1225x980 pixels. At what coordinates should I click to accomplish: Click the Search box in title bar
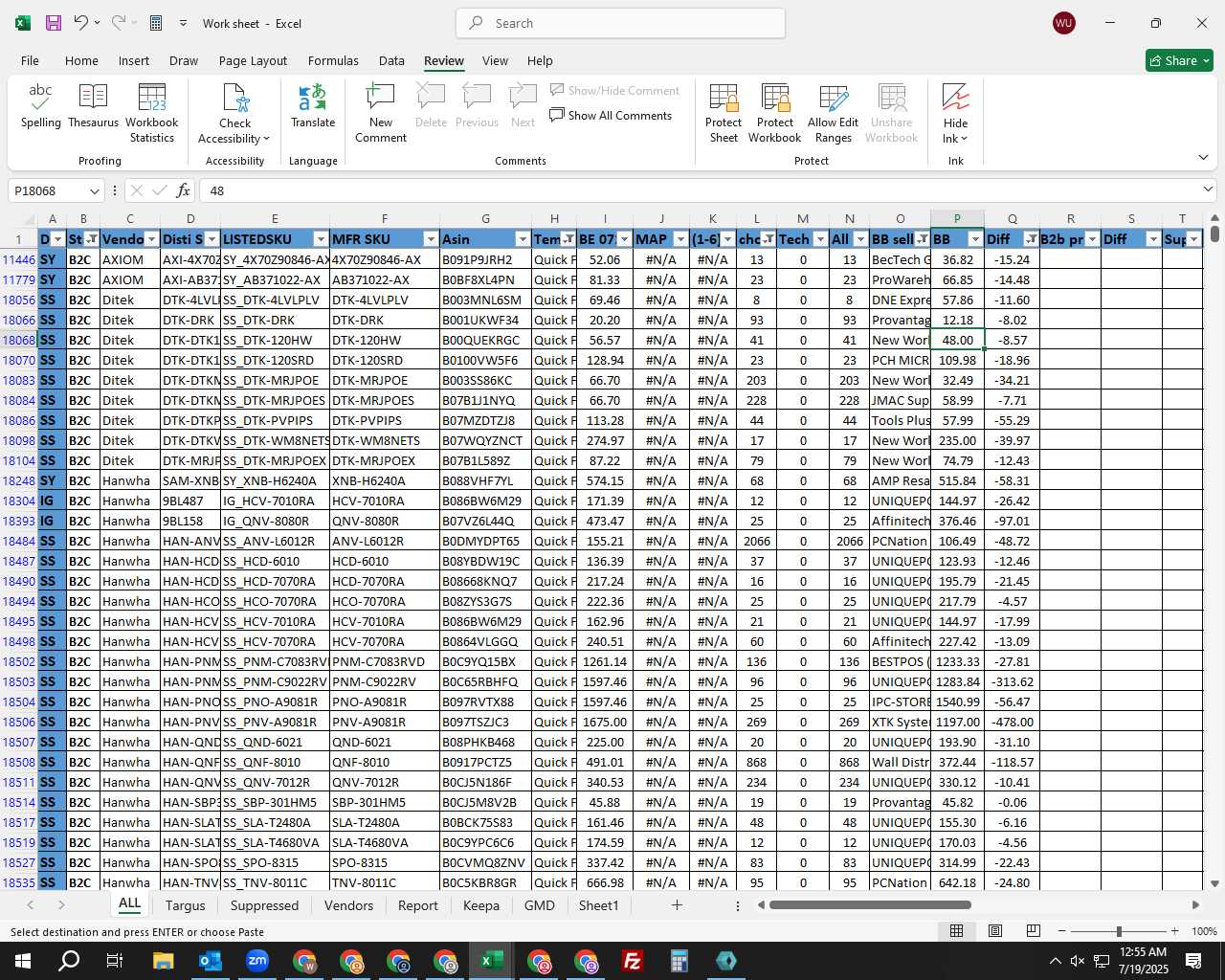(x=620, y=23)
